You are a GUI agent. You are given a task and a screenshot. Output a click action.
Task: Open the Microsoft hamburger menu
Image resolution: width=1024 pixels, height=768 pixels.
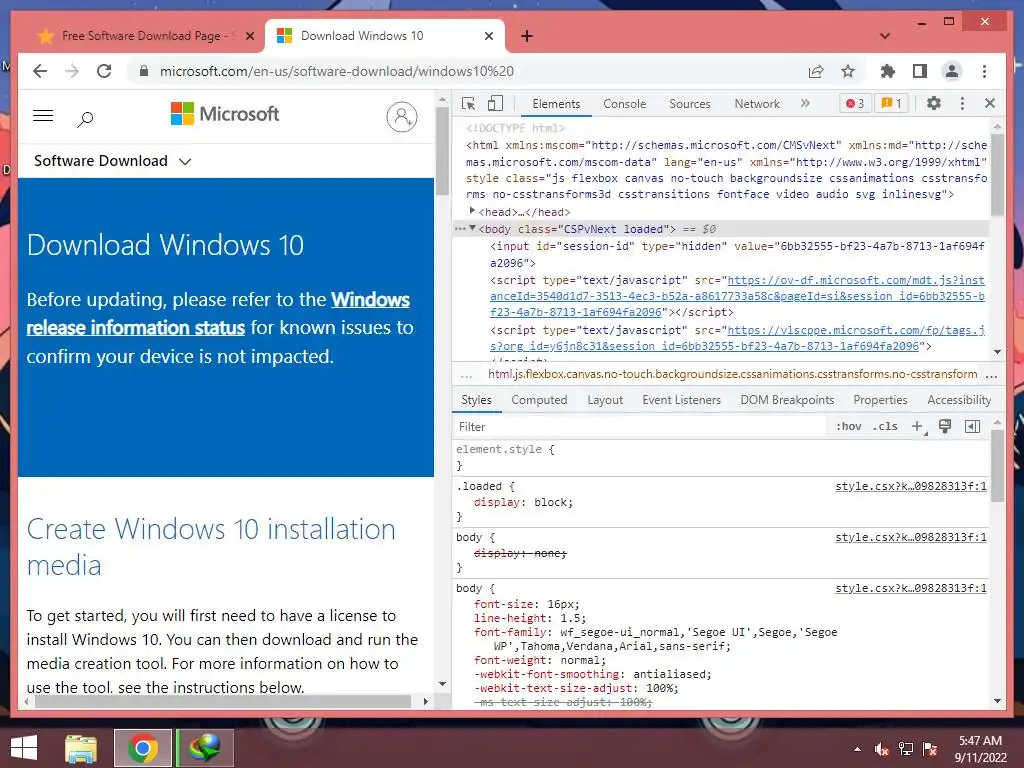[43, 116]
